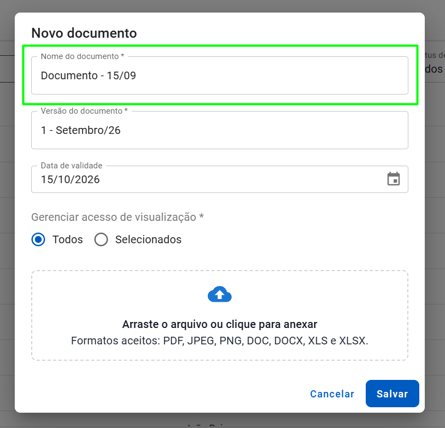The width and height of the screenshot is (445, 428).
Task: Click the Gerenciar acesso de visualização label
Action: (x=117, y=217)
